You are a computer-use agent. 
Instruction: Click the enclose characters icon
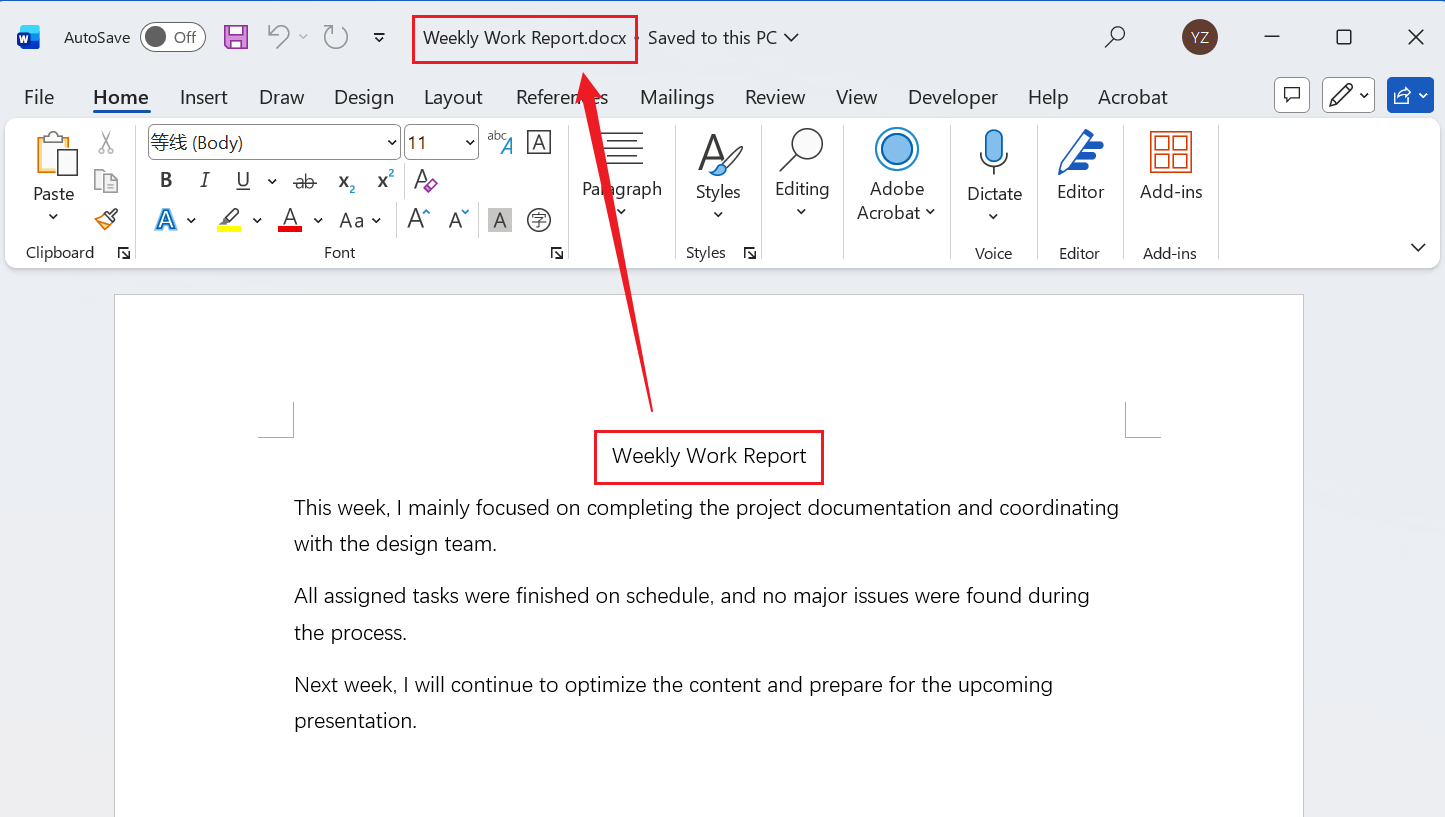click(x=539, y=220)
